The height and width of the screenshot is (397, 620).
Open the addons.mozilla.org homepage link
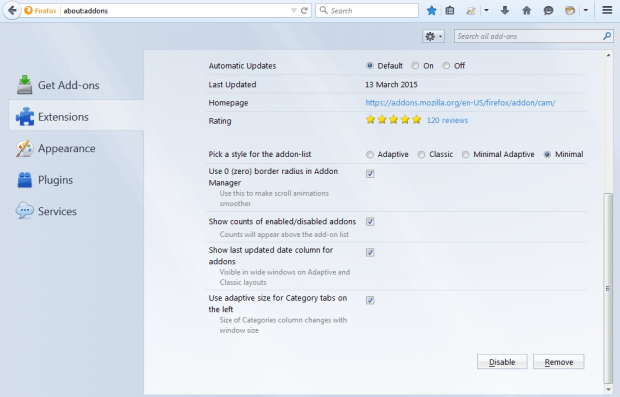(460, 103)
